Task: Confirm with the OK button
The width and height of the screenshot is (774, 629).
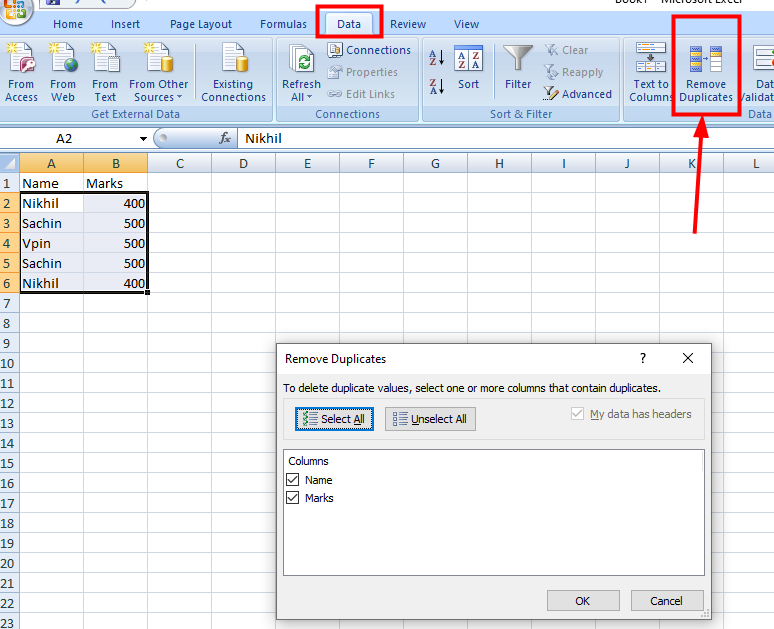Action: coord(583,601)
